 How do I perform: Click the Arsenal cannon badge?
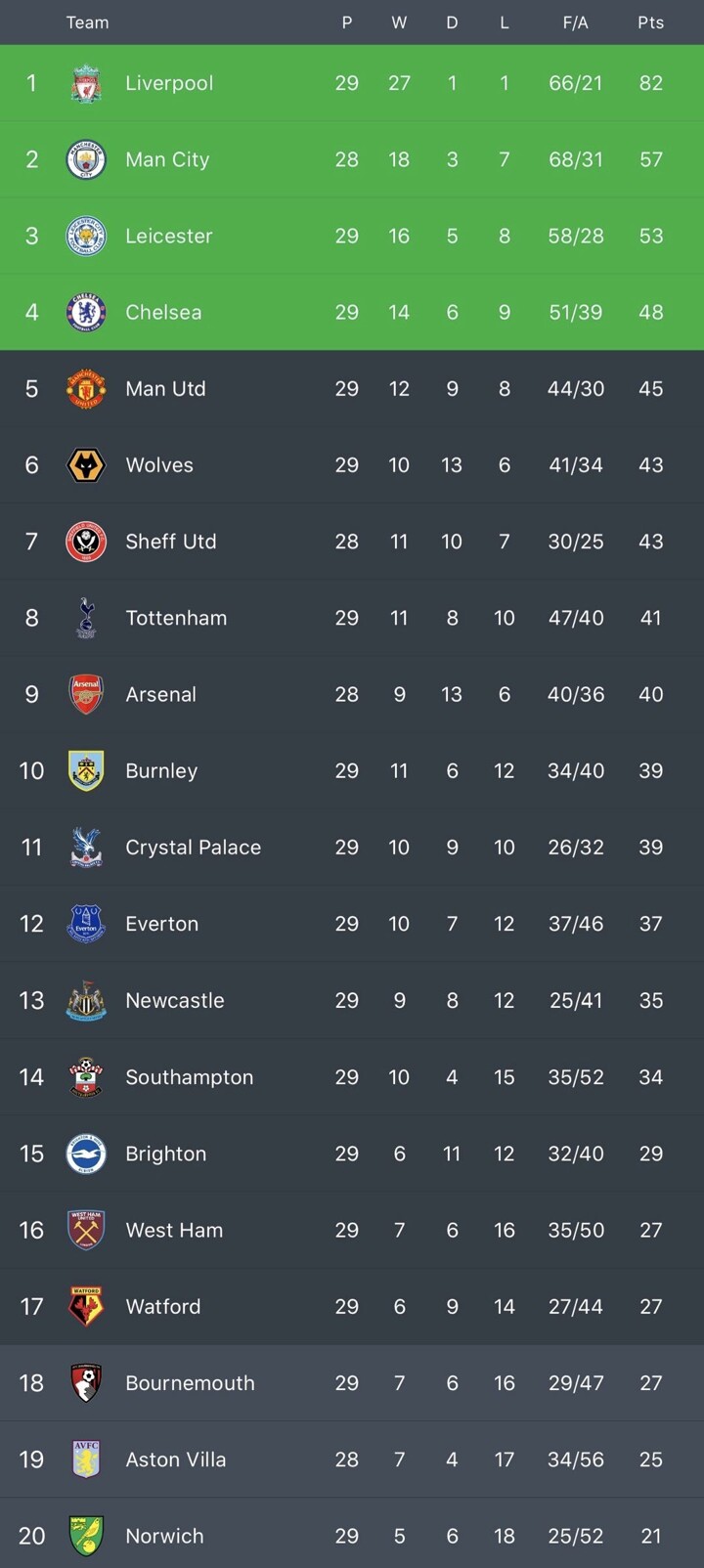click(x=86, y=694)
